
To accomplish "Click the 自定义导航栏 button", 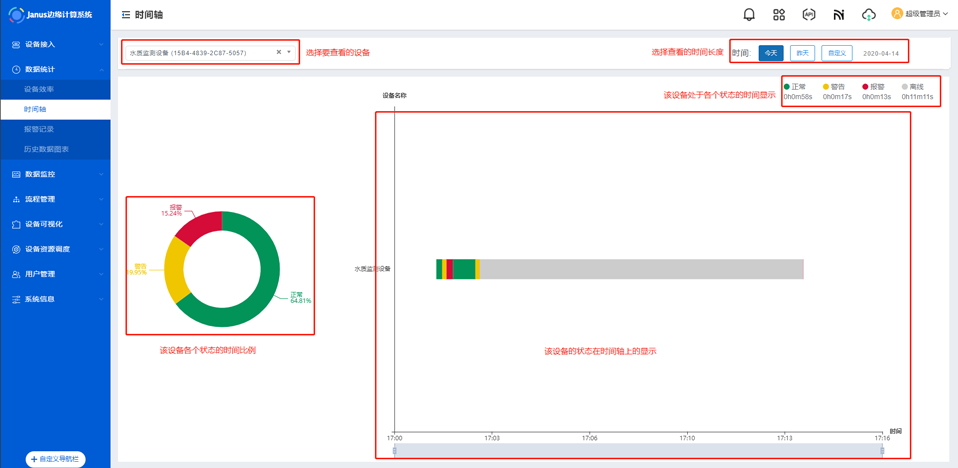I will 55,459.
